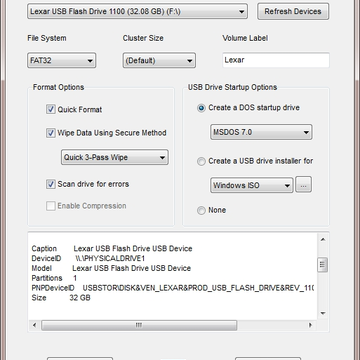Image resolution: width=360 pixels, height=360 pixels.
Task: Select Create a USB drive installer radio
Action: pyautogui.click(x=201, y=162)
